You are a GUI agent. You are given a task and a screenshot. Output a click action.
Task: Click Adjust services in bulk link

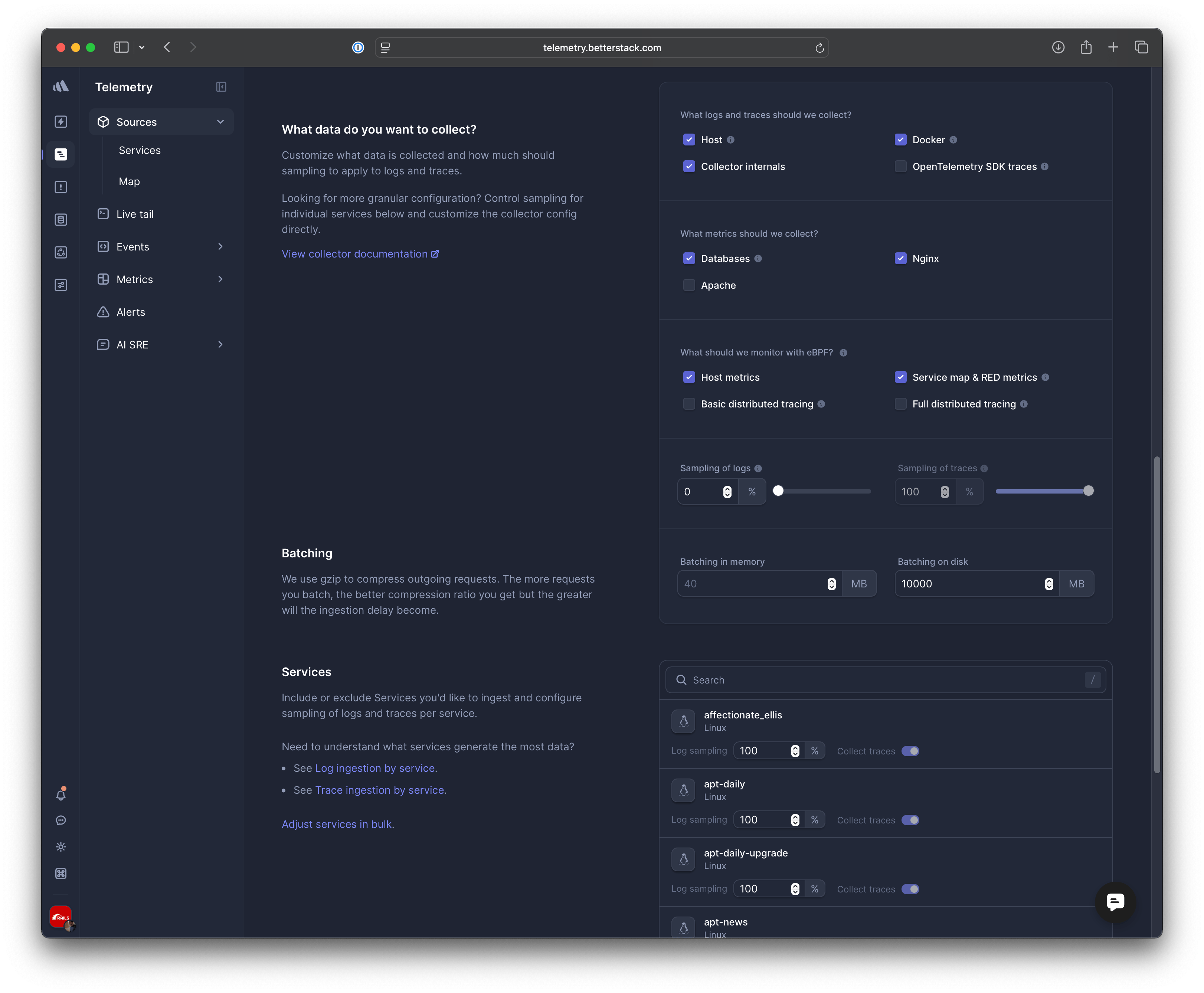pos(337,824)
